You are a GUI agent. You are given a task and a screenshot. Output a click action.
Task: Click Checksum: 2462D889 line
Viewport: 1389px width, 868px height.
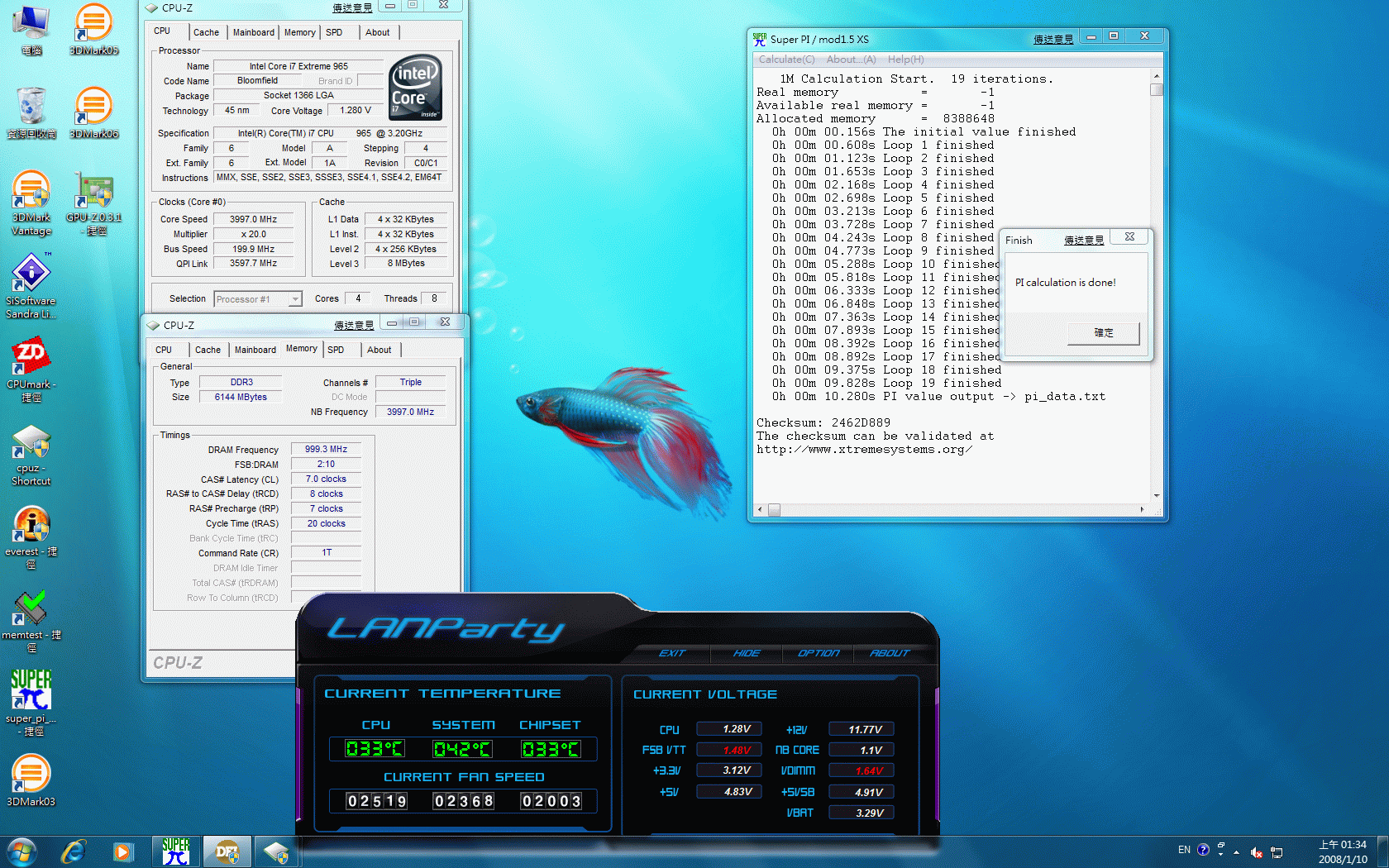(823, 422)
